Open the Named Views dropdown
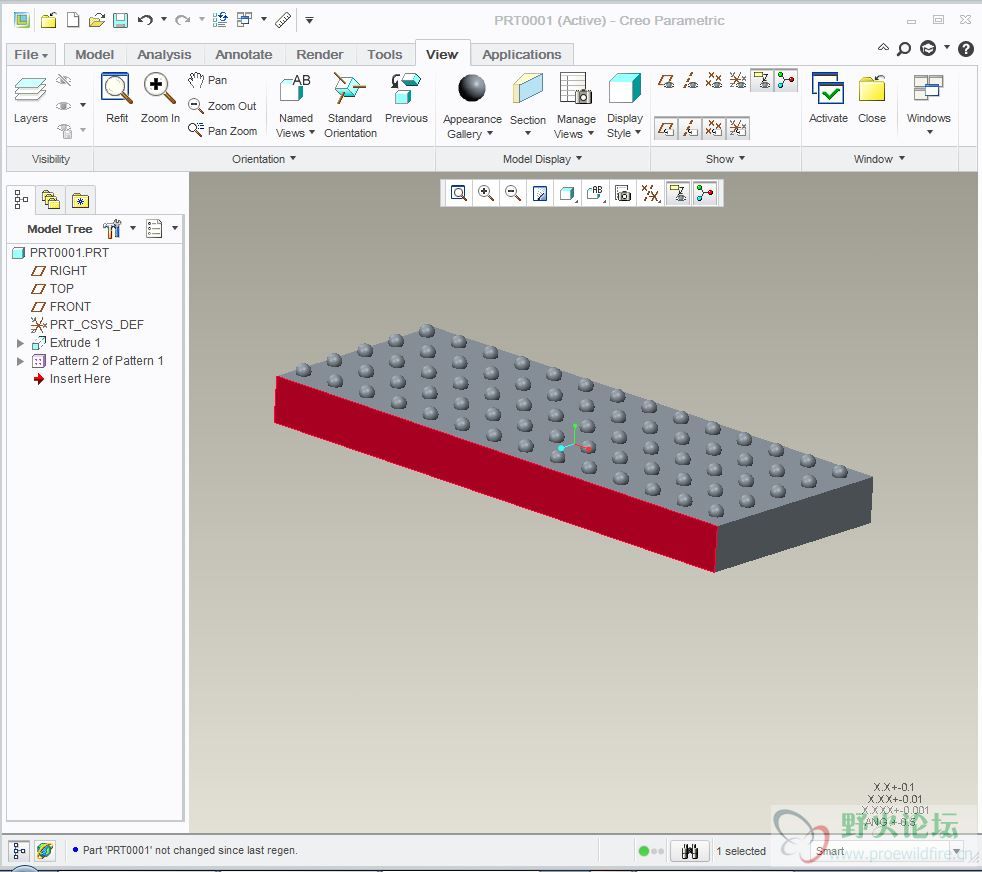This screenshot has width=982, height=872. click(295, 125)
